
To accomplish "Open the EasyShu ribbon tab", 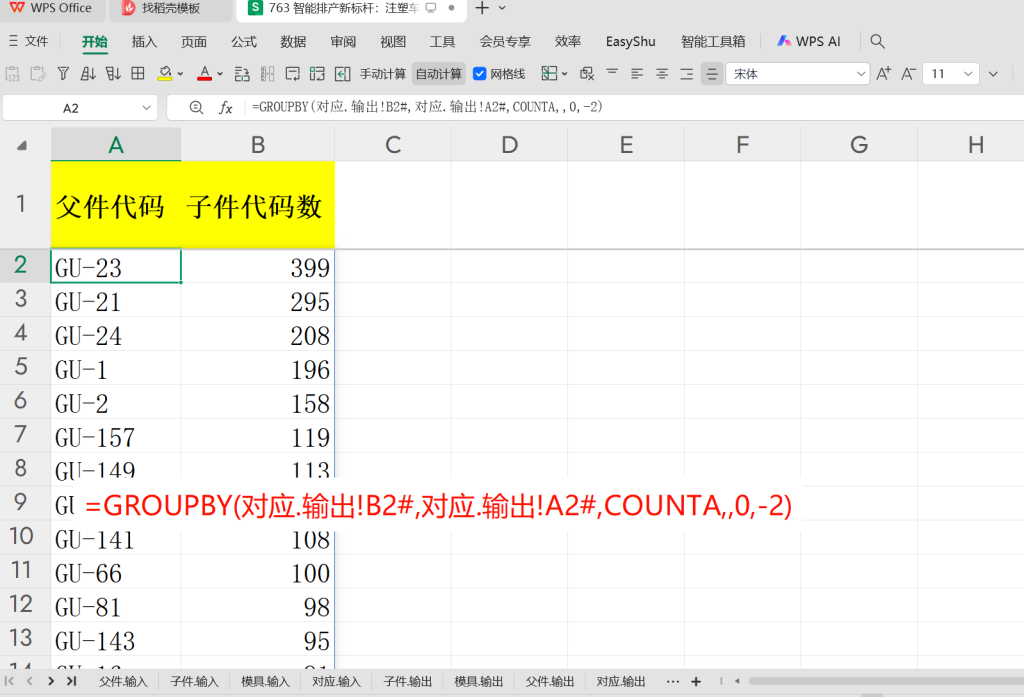I will tap(630, 41).
